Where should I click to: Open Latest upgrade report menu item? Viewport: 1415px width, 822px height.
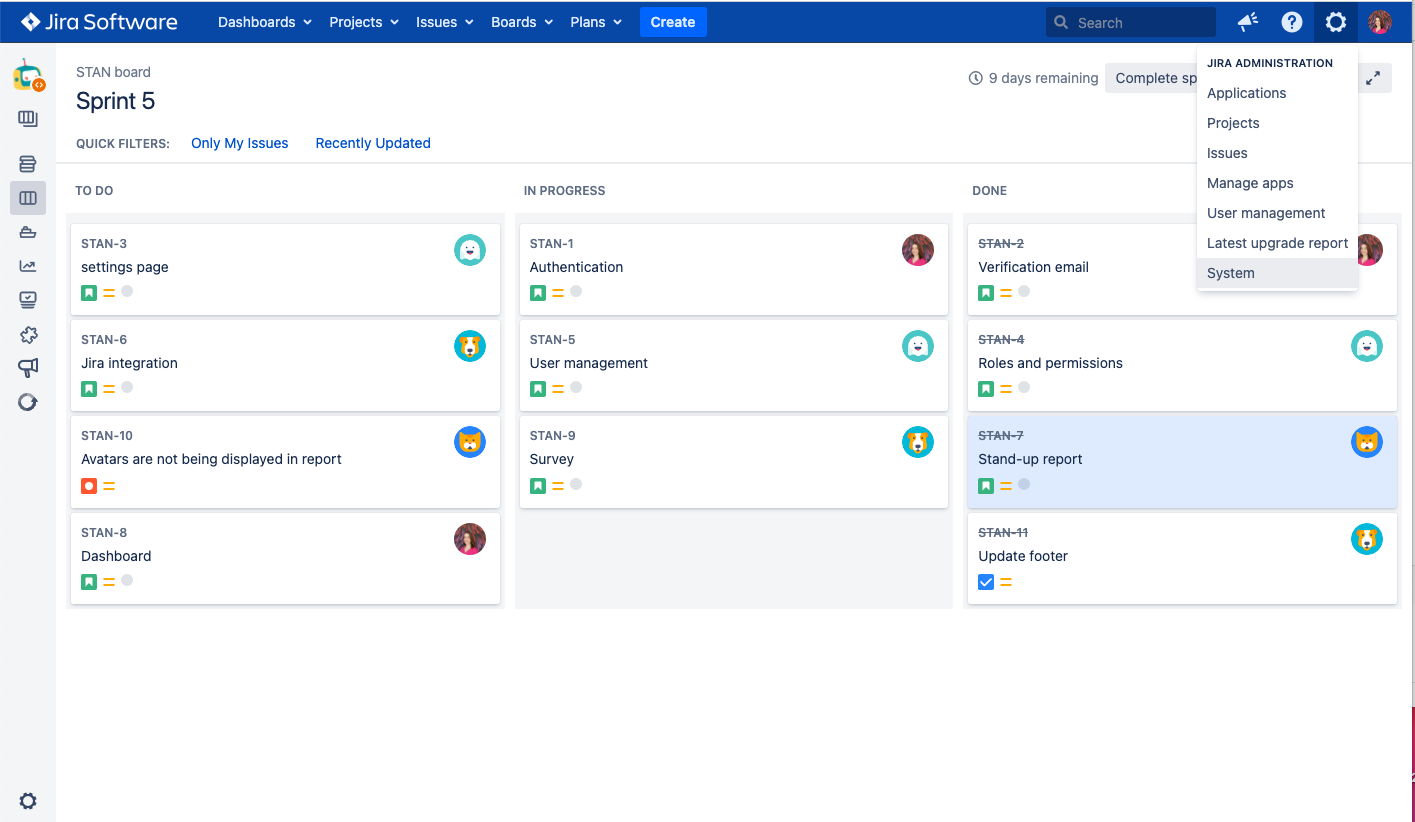pos(1277,243)
